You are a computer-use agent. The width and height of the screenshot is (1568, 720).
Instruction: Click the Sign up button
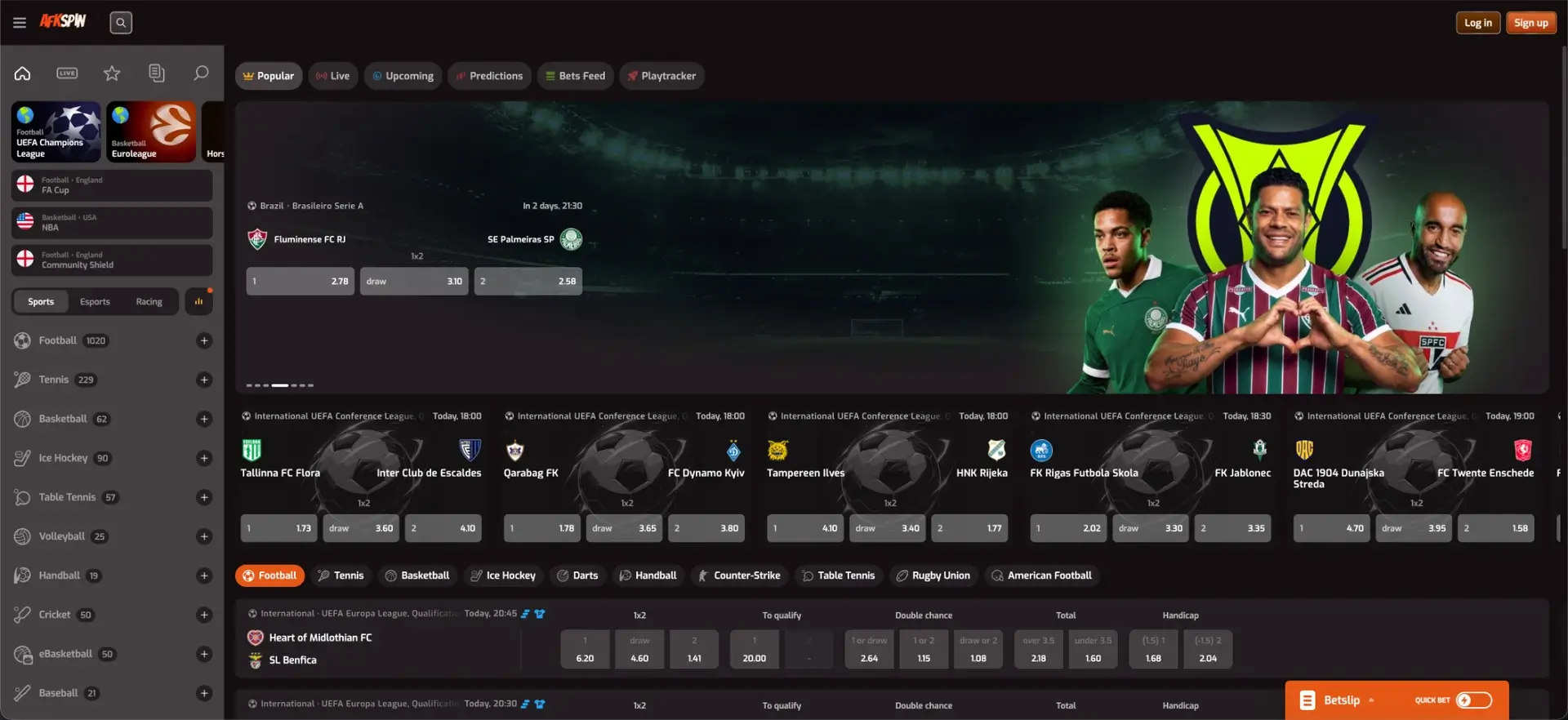(x=1530, y=23)
